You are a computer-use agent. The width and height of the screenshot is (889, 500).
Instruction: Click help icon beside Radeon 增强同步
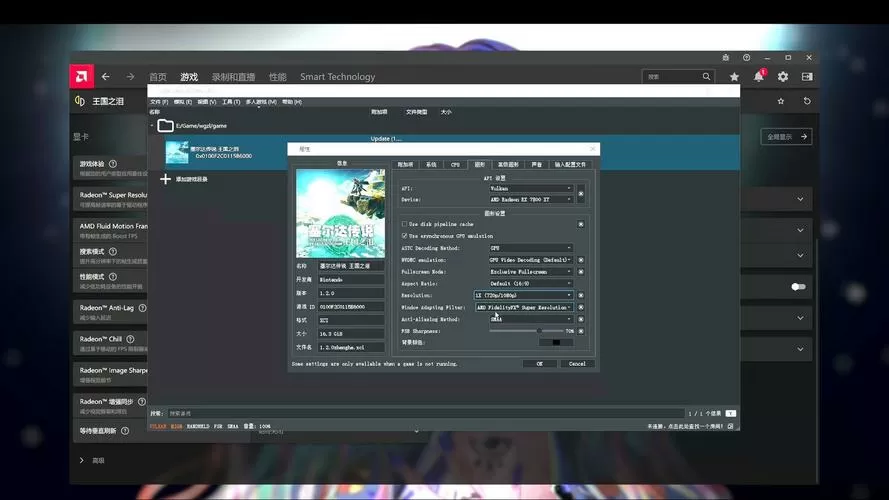tap(142, 401)
